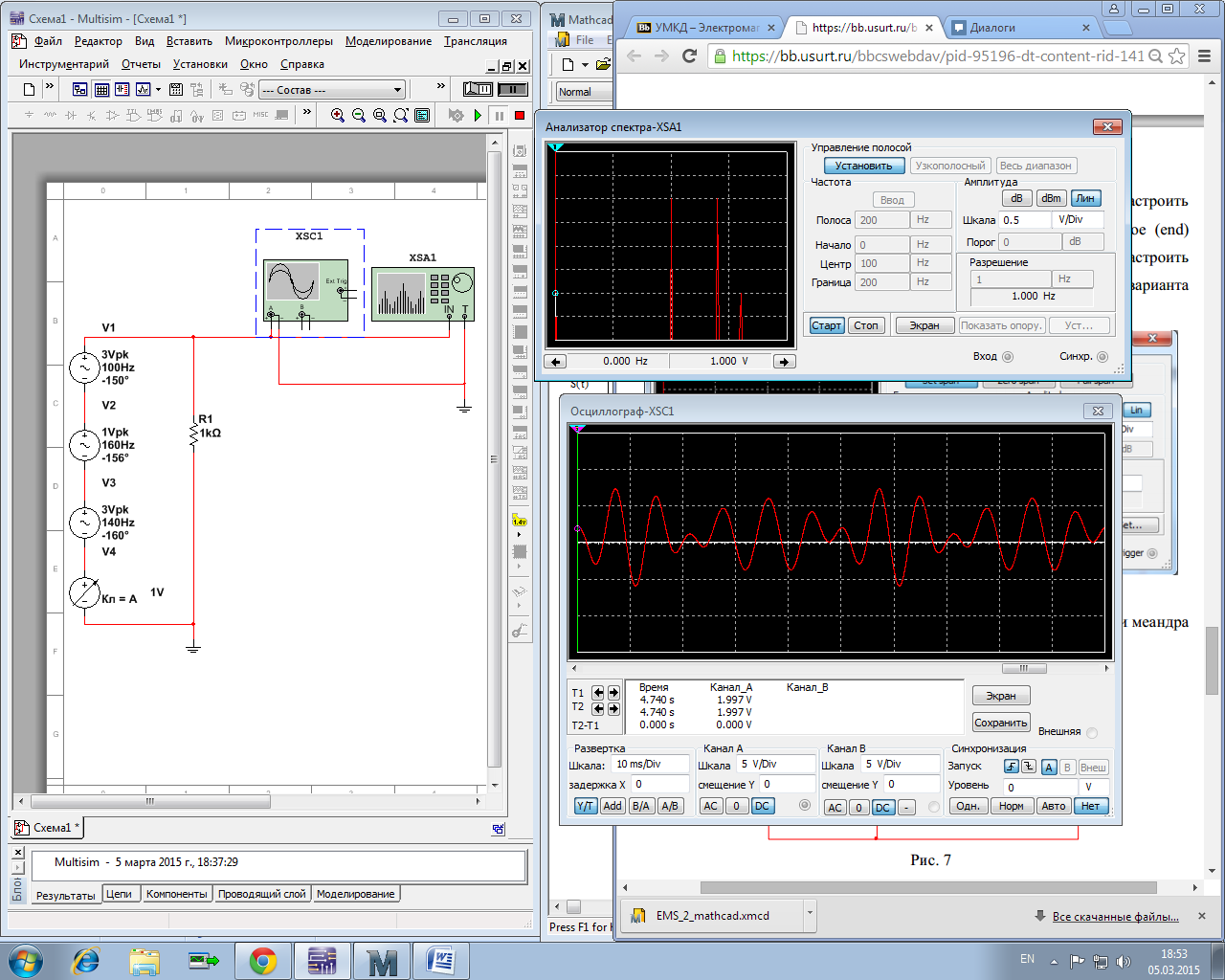Expand the Grapher dropdown arrow in toolbar

158,89
